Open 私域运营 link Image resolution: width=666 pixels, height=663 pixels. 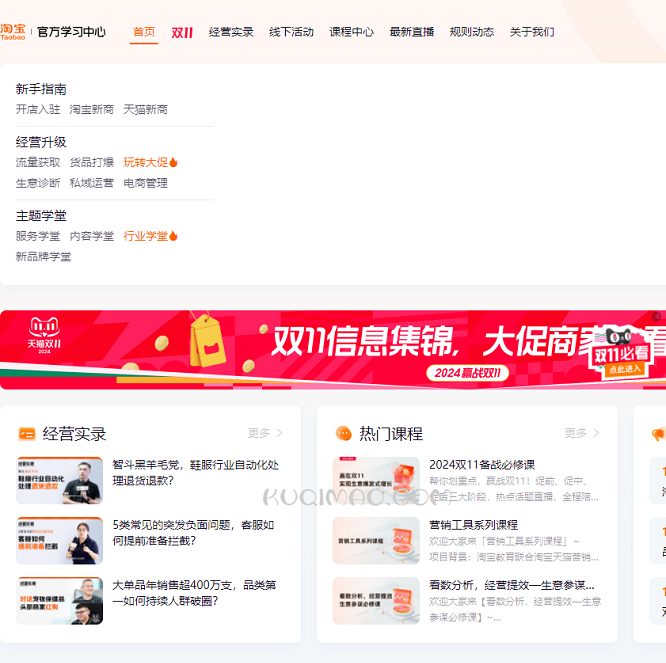tap(92, 183)
